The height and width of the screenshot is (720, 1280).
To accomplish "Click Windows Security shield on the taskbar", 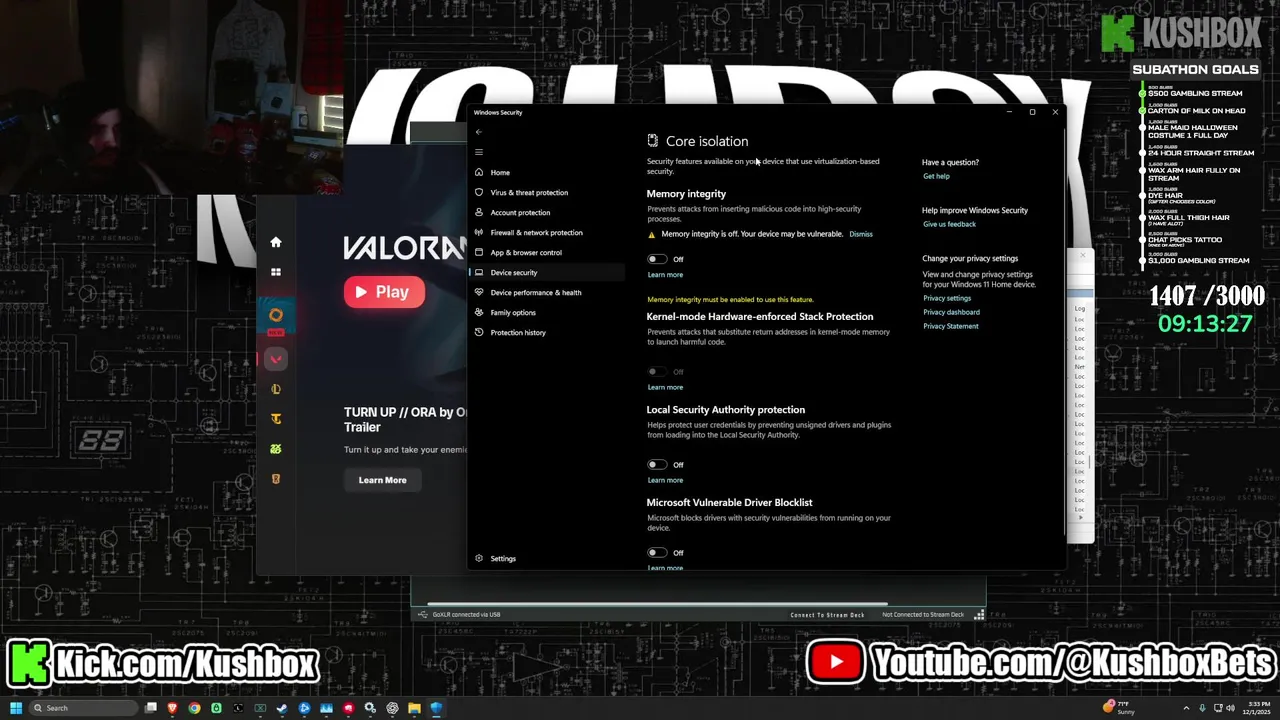I will 436,708.
